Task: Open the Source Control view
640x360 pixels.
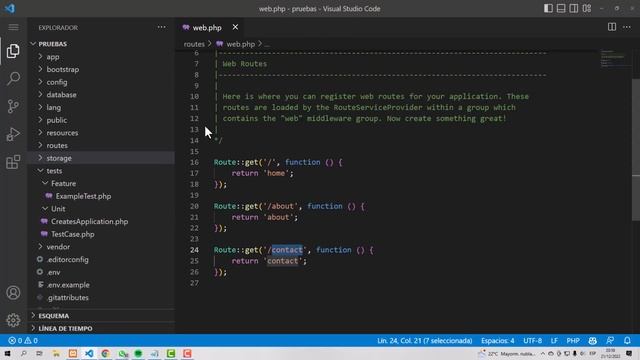Action: [x=13, y=106]
